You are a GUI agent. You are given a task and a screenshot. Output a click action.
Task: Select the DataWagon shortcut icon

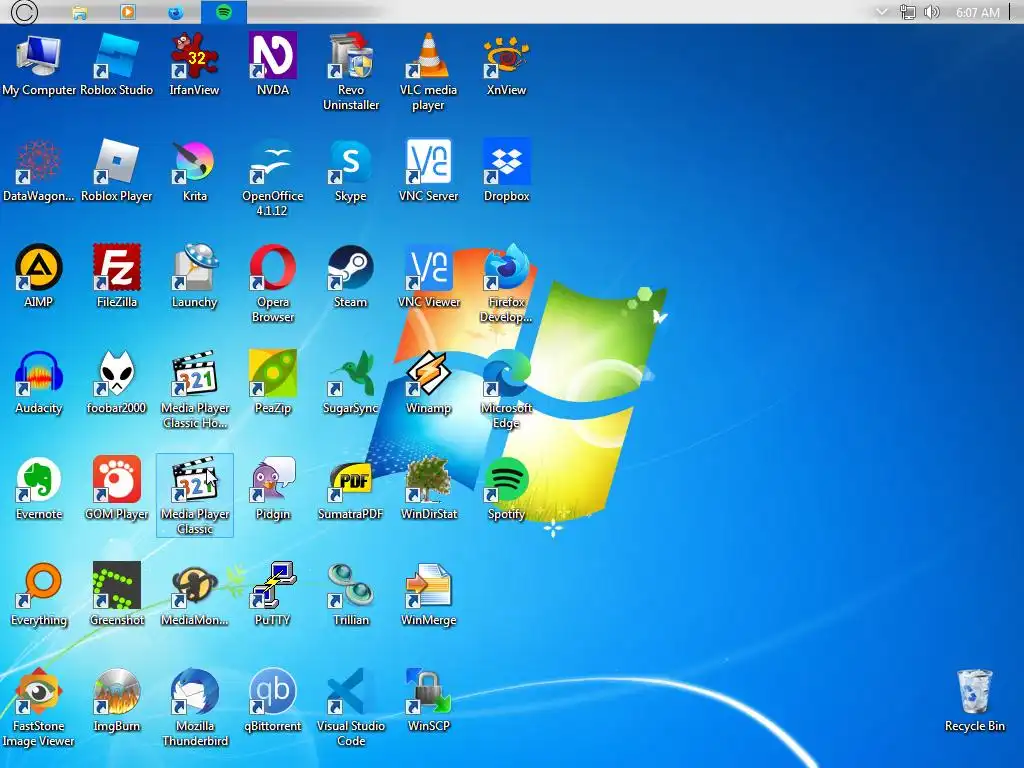coord(39,170)
